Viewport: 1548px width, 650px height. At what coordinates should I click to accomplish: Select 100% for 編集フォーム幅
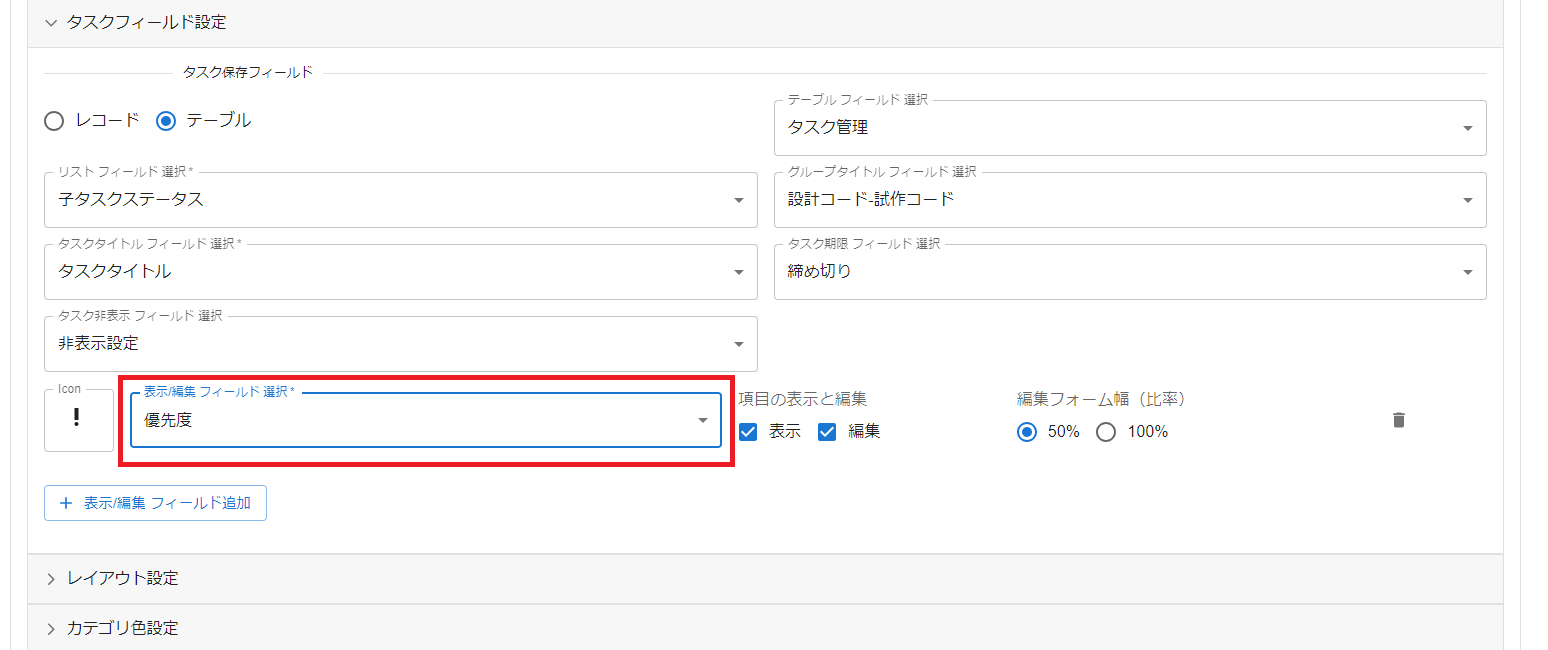tap(1105, 431)
